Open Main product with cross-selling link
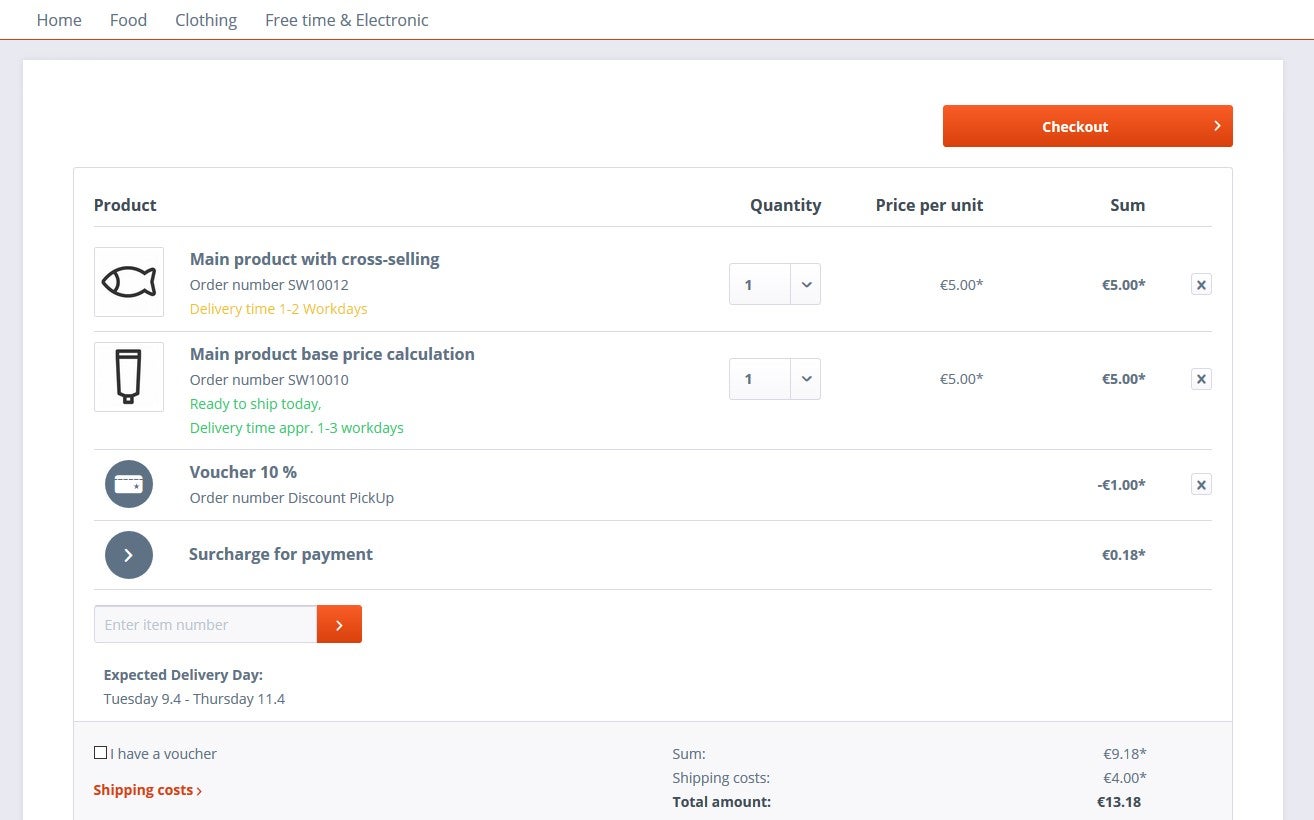Image resolution: width=1314 pixels, height=820 pixels. point(315,259)
